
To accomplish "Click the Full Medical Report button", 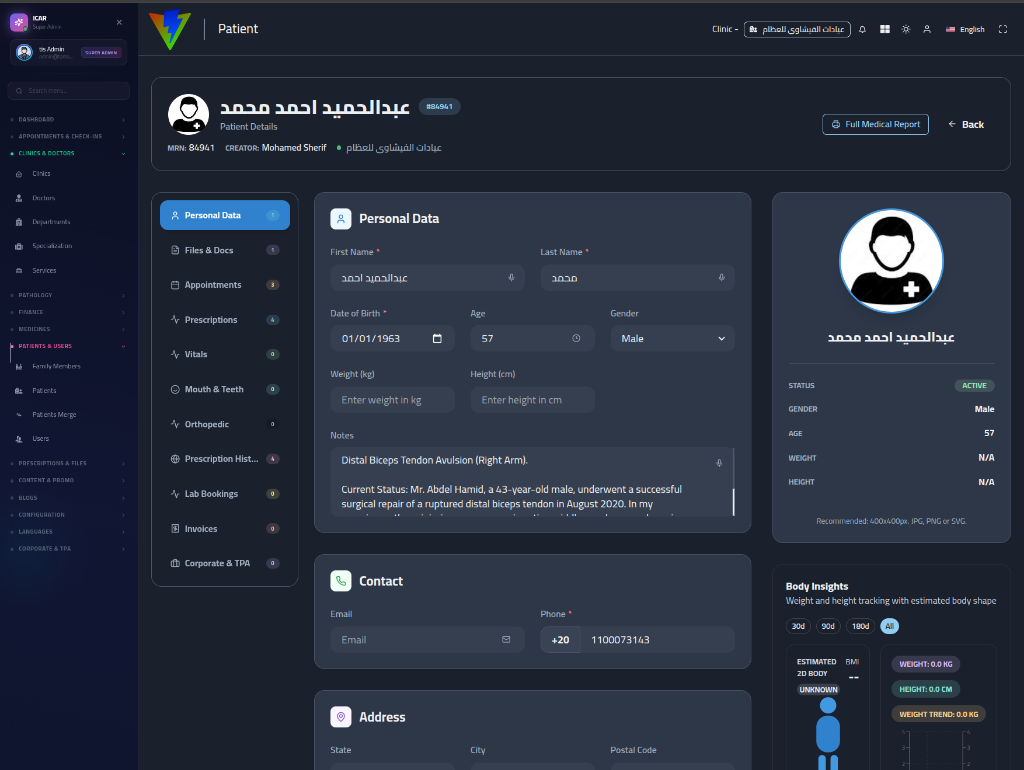I will click(x=875, y=124).
